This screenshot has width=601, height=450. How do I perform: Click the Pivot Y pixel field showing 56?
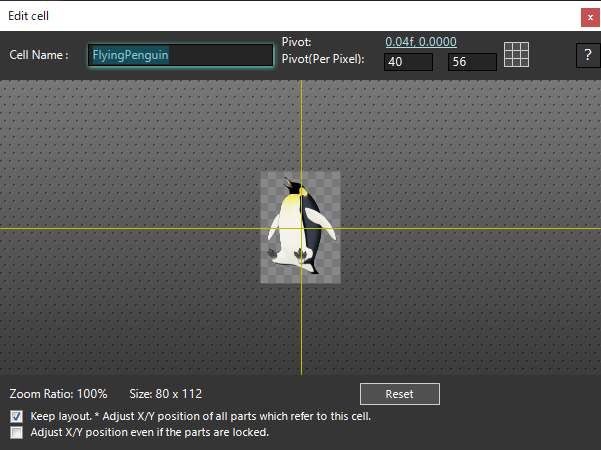(472, 62)
